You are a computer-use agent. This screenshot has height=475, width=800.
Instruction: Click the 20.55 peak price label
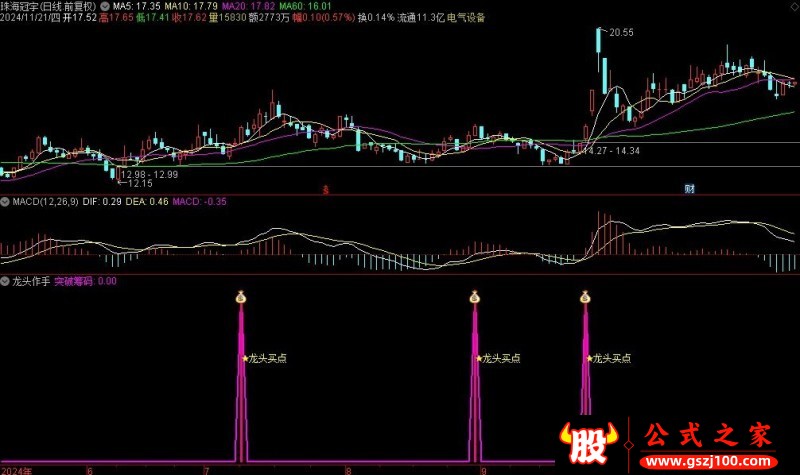621,33
